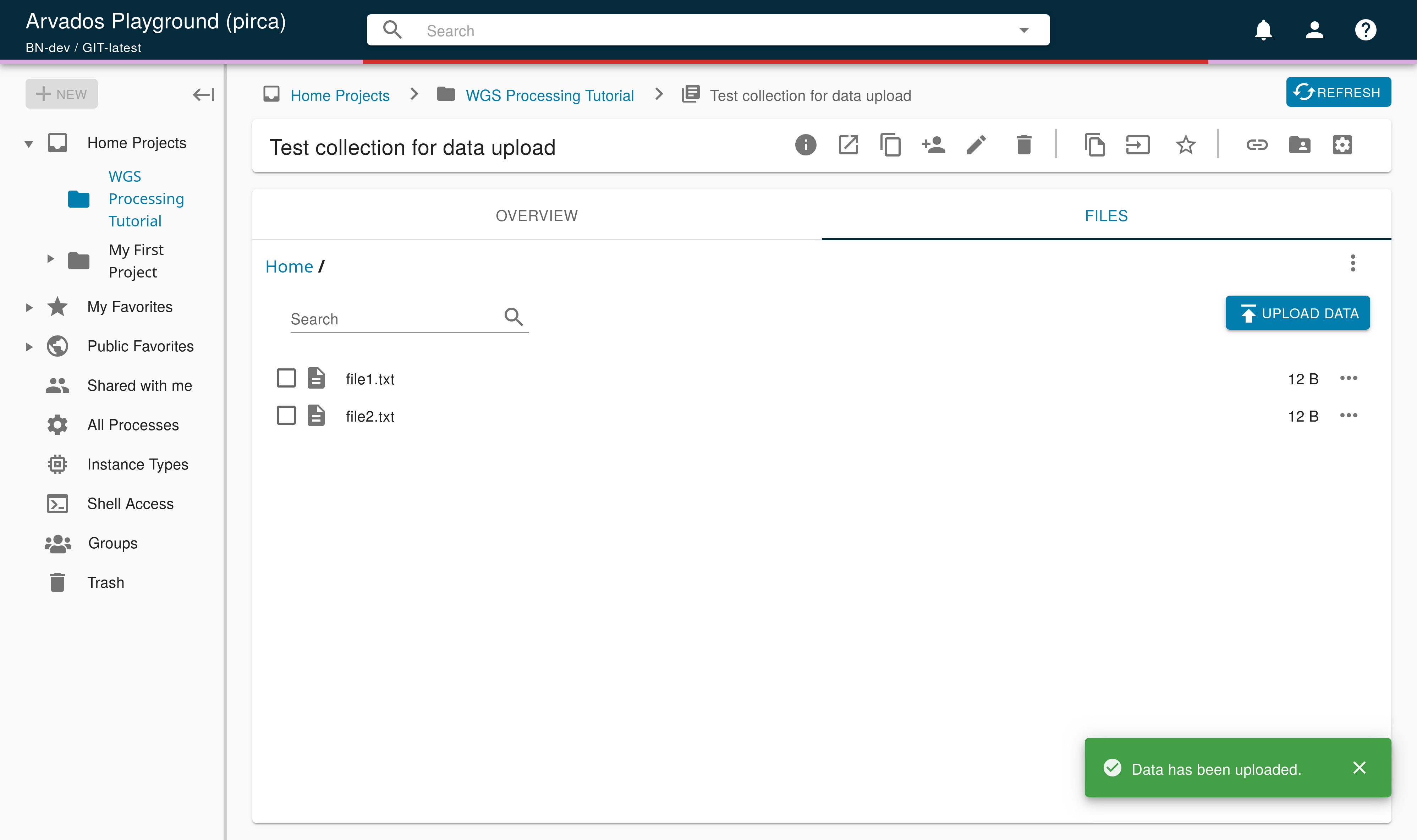This screenshot has width=1417, height=840.
Task: Open the top search bar dropdown arrow
Action: click(1024, 30)
